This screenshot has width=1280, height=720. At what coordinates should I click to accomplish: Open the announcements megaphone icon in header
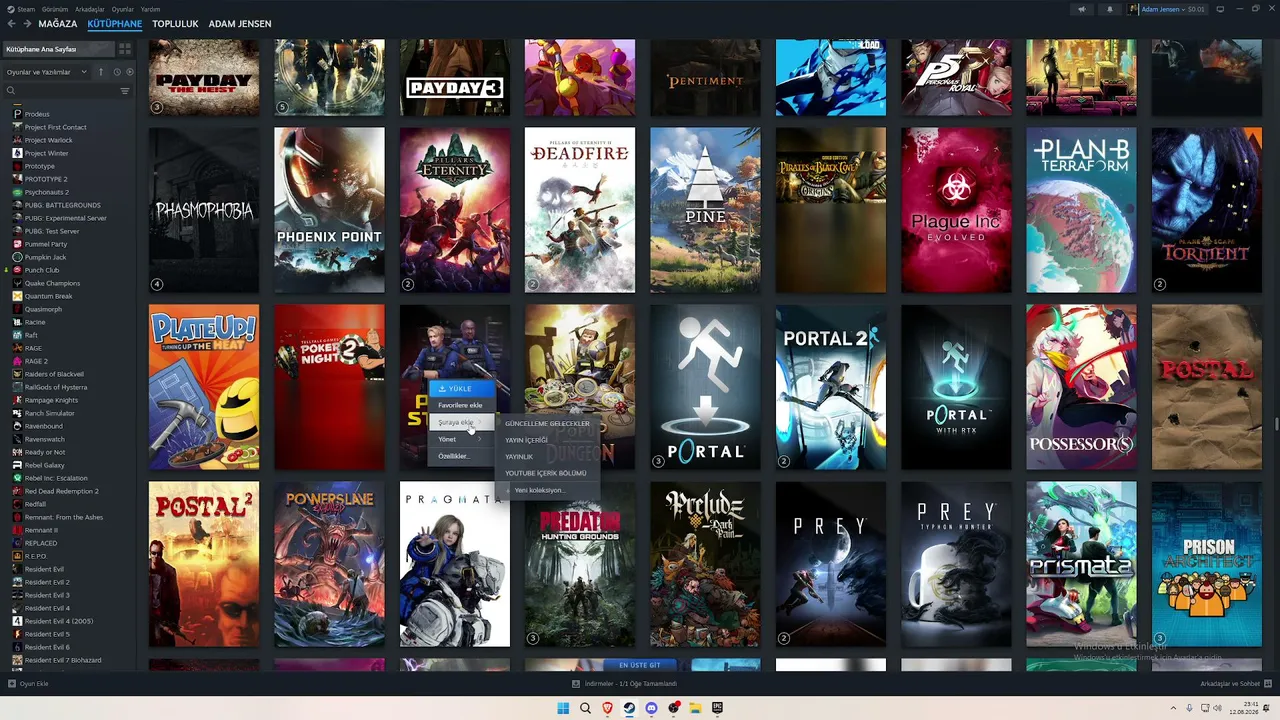[1082, 9]
